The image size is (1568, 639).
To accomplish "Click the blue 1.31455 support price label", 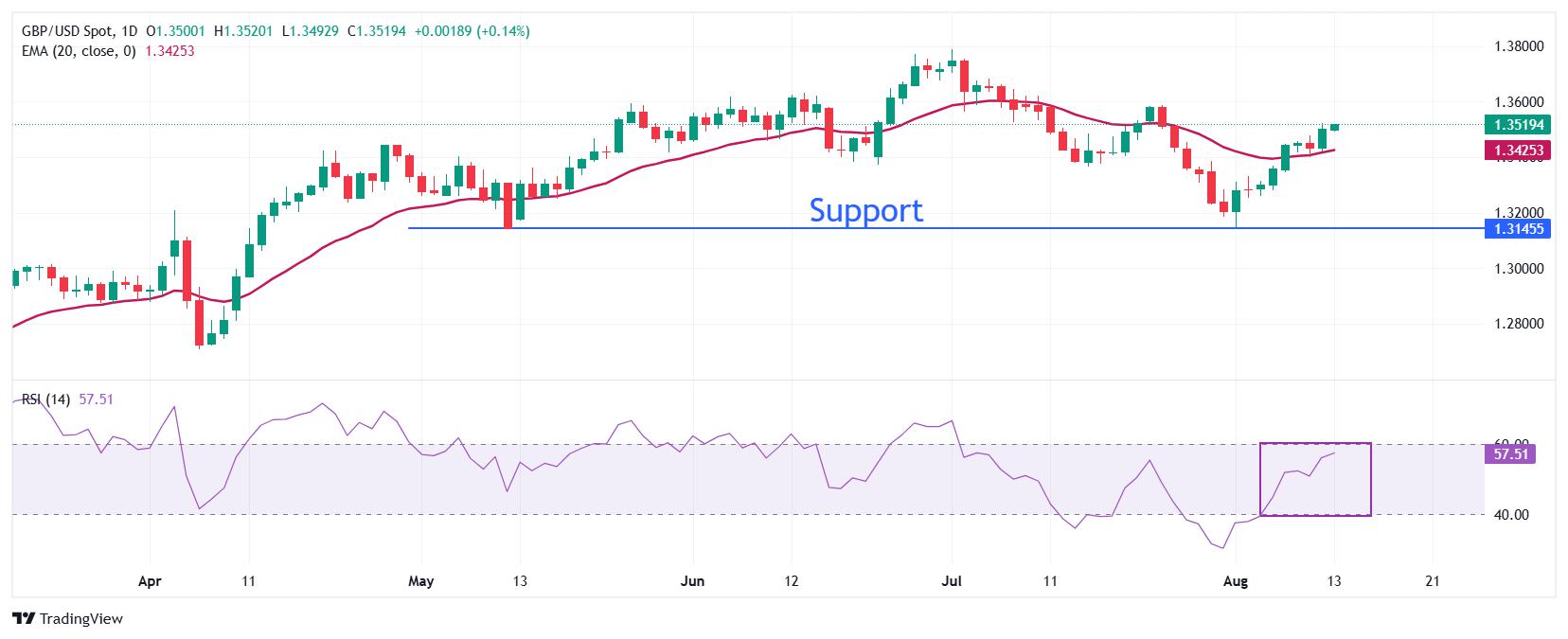I will [1519, 228].
